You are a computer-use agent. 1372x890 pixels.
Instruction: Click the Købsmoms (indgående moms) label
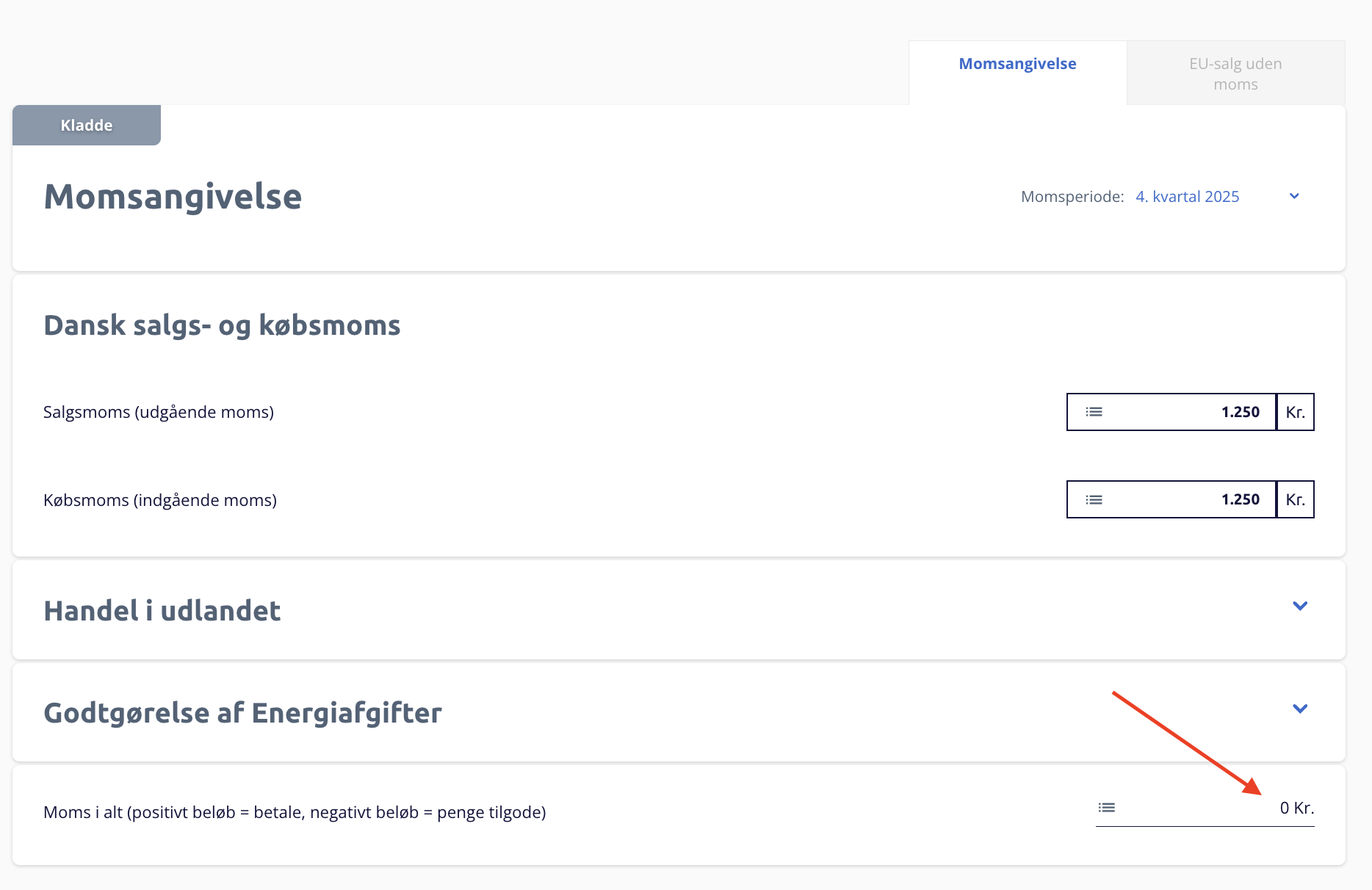click(160, 500)
